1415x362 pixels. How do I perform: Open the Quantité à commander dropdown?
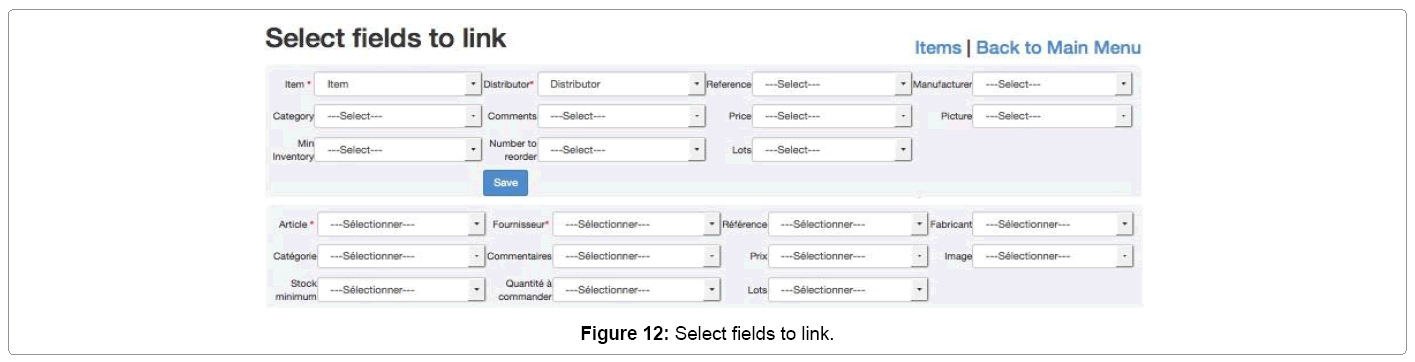coord(636,290)
